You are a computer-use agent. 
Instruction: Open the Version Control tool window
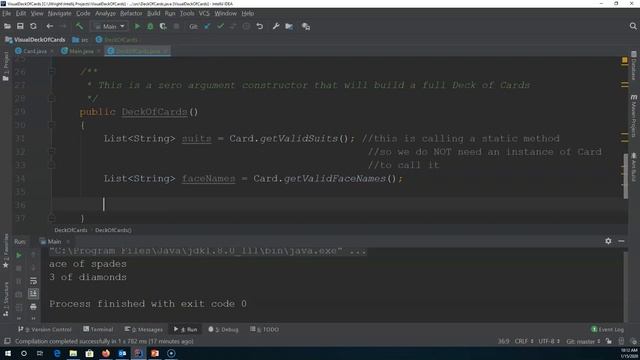point(44,329)
